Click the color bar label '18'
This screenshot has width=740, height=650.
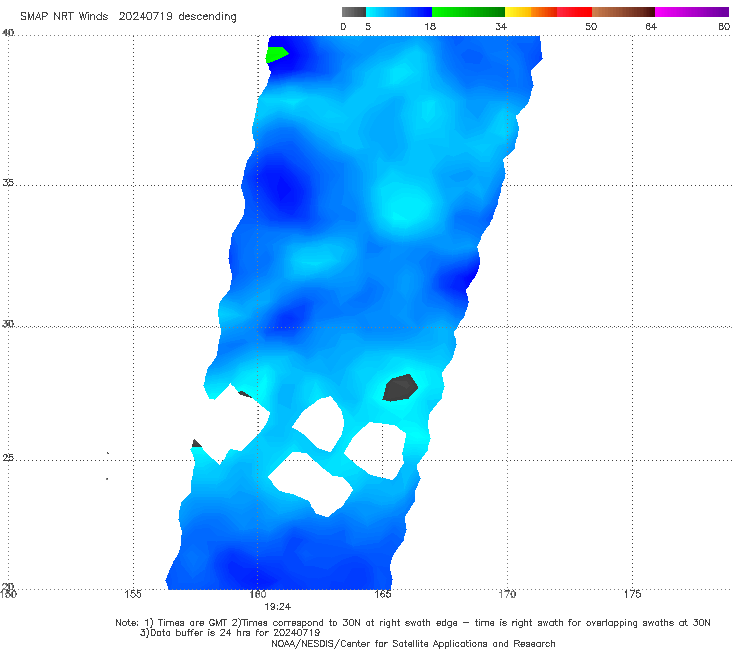point(430,27)
